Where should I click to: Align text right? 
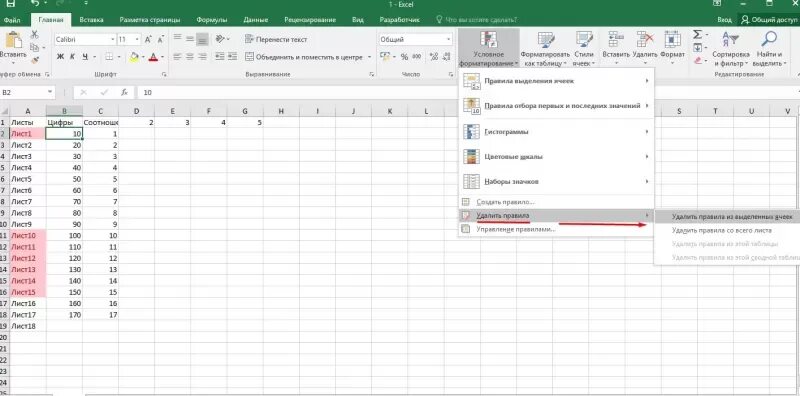click(202, 57)
